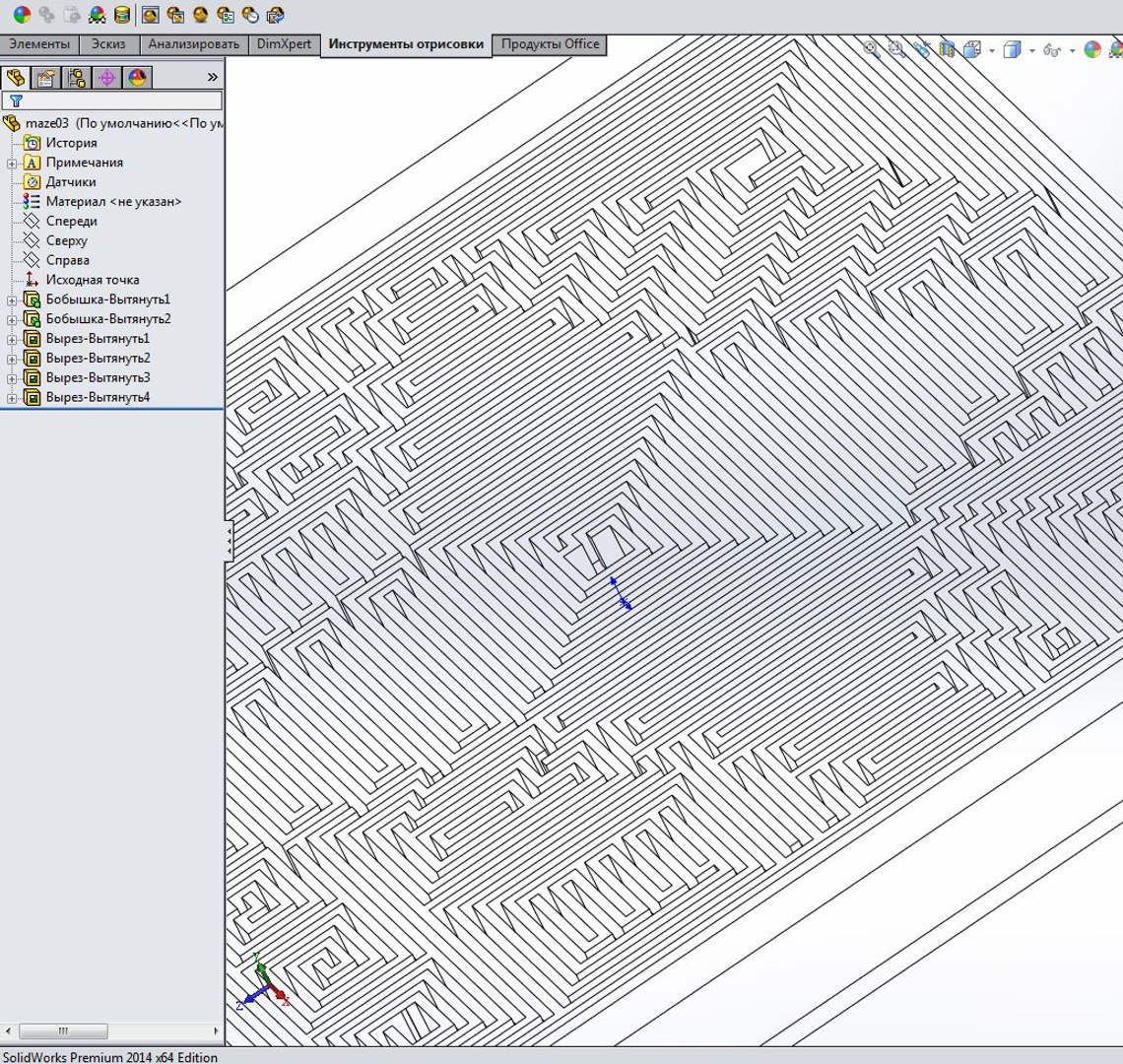The height and width of the screenshot is (1064, 1123).
Task: Switch to the Эскиз tab
Action: coord(108,44)
